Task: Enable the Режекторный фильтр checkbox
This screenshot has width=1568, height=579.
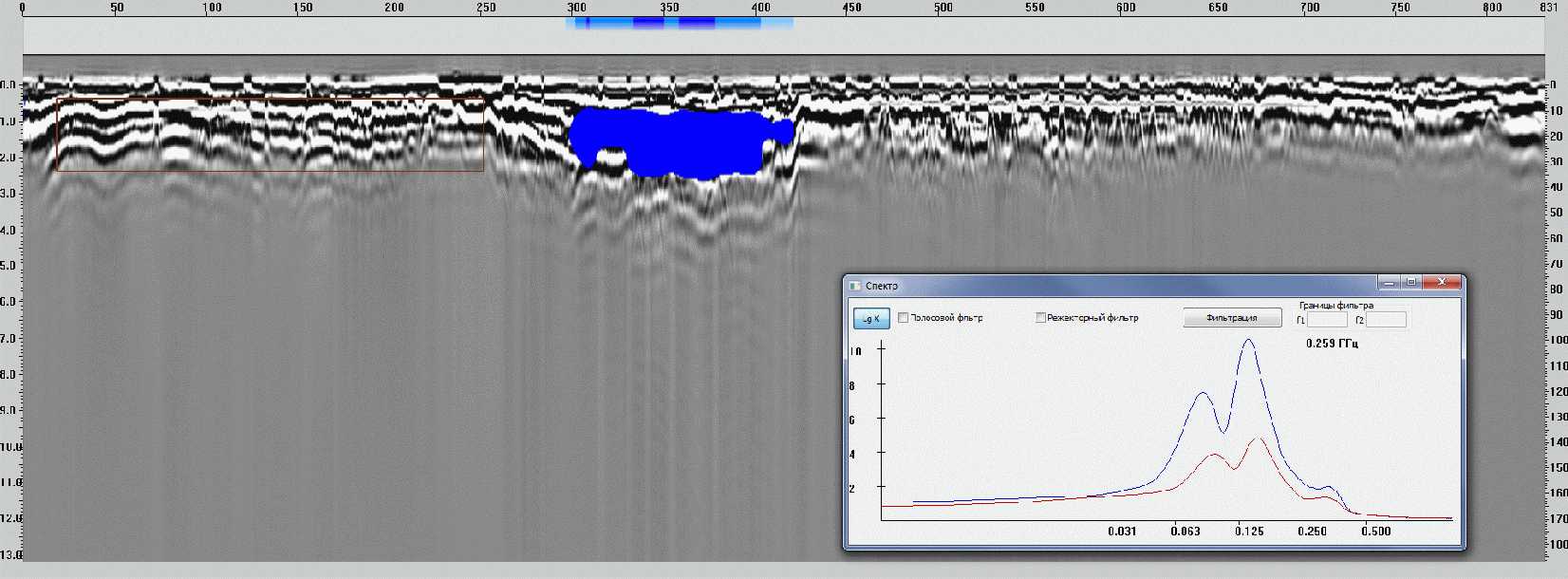Action: (1040, 318)
